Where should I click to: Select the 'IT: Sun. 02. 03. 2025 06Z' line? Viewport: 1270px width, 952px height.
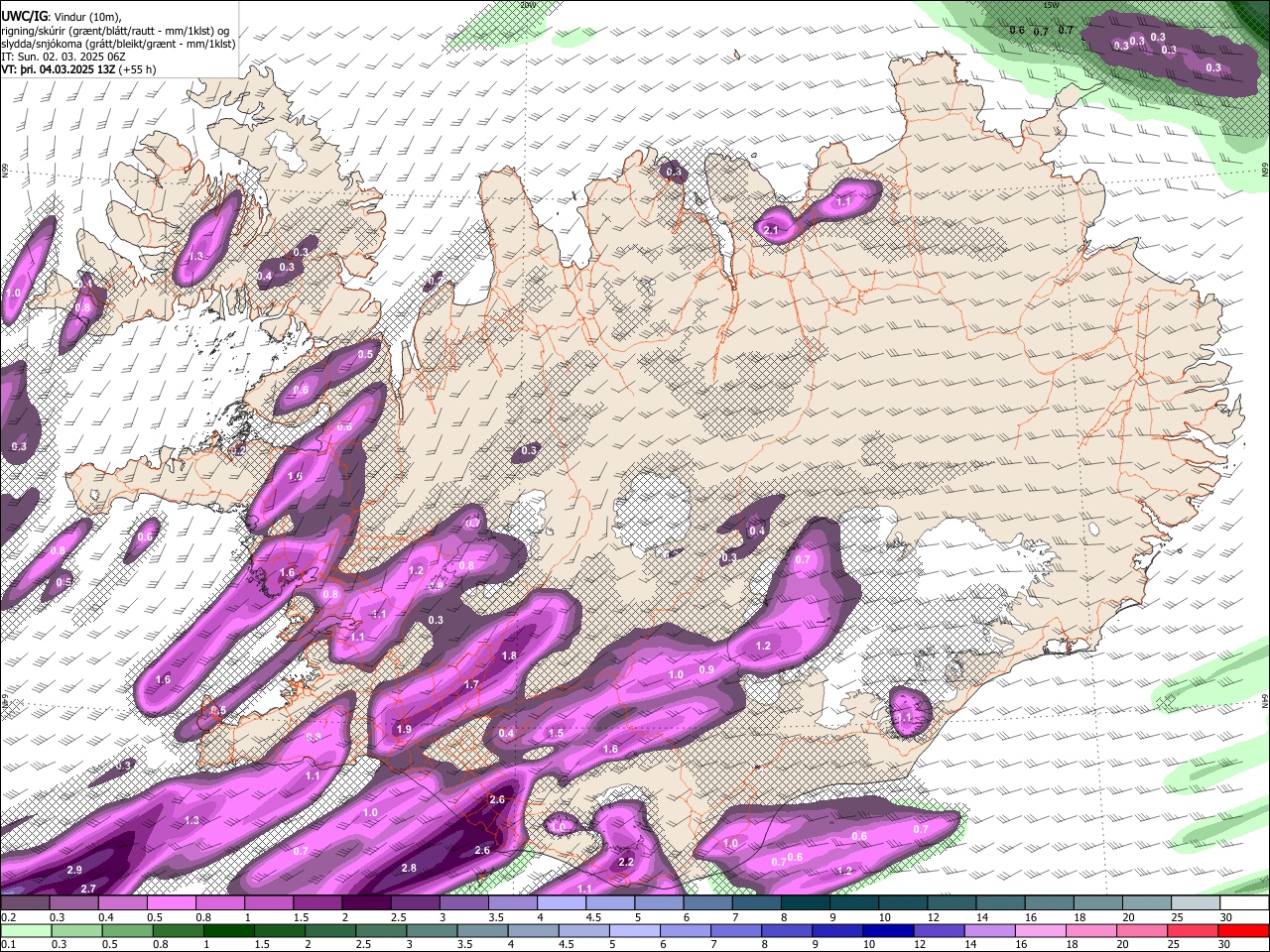pos(65,57)
